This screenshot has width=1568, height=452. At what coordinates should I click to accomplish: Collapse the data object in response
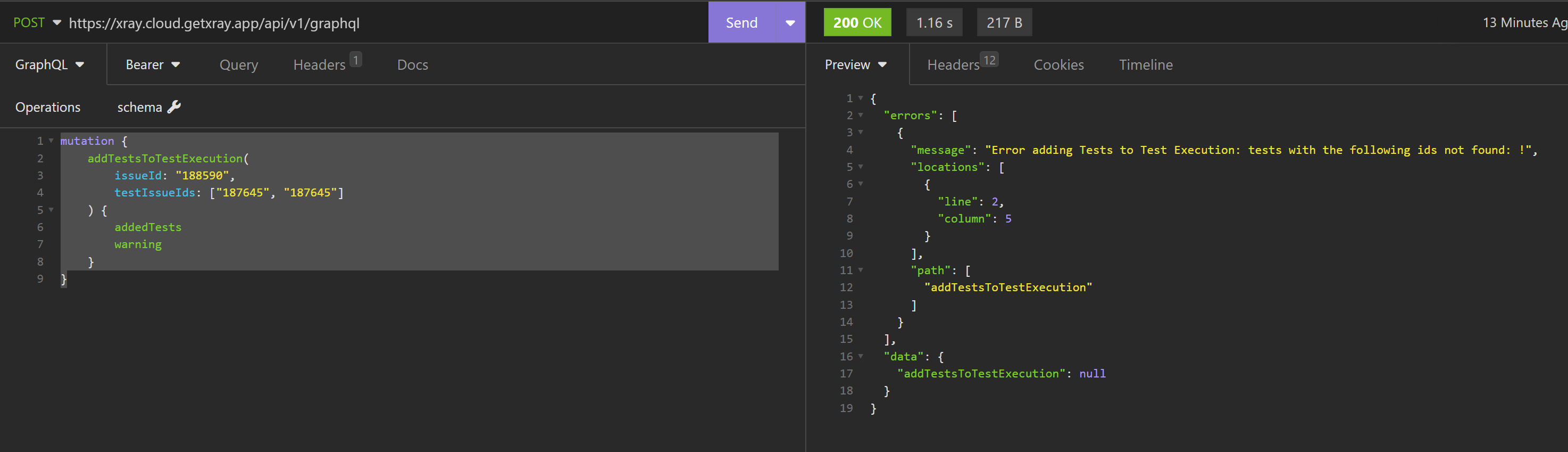[860, 356]
